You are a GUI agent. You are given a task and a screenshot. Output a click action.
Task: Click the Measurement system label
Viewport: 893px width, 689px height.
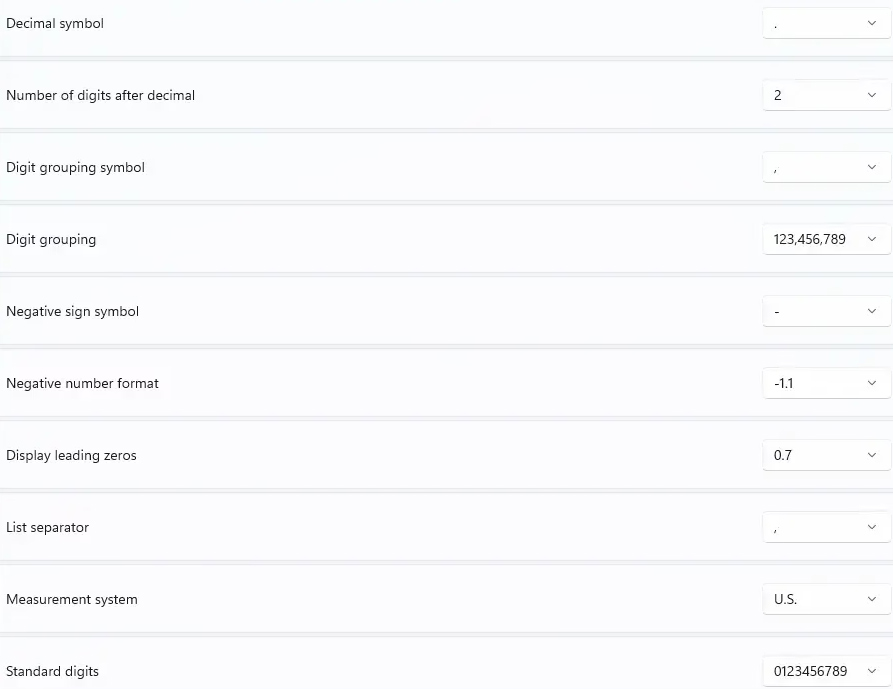pos(72,600)
